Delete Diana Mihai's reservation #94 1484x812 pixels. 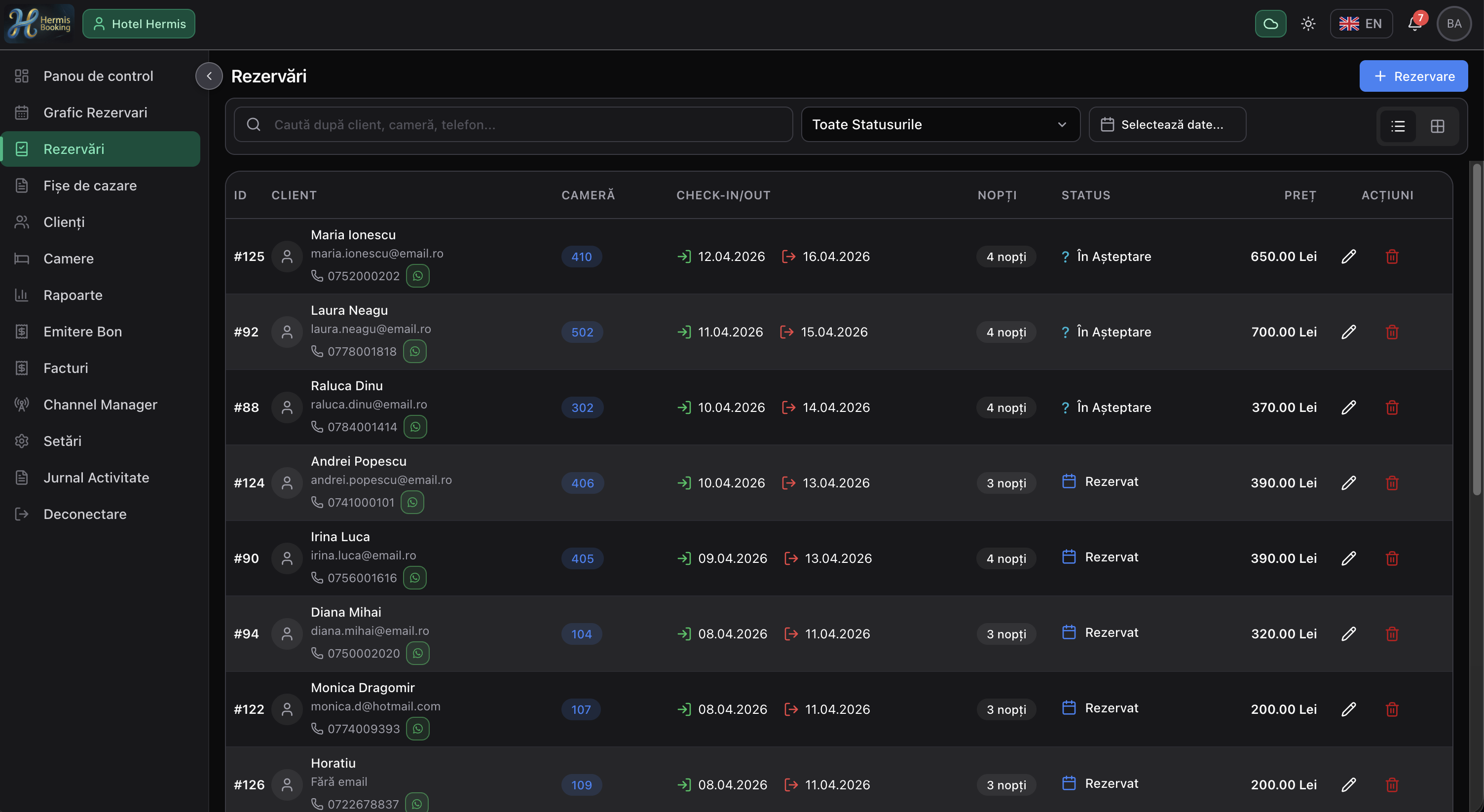pos(1392,633)
